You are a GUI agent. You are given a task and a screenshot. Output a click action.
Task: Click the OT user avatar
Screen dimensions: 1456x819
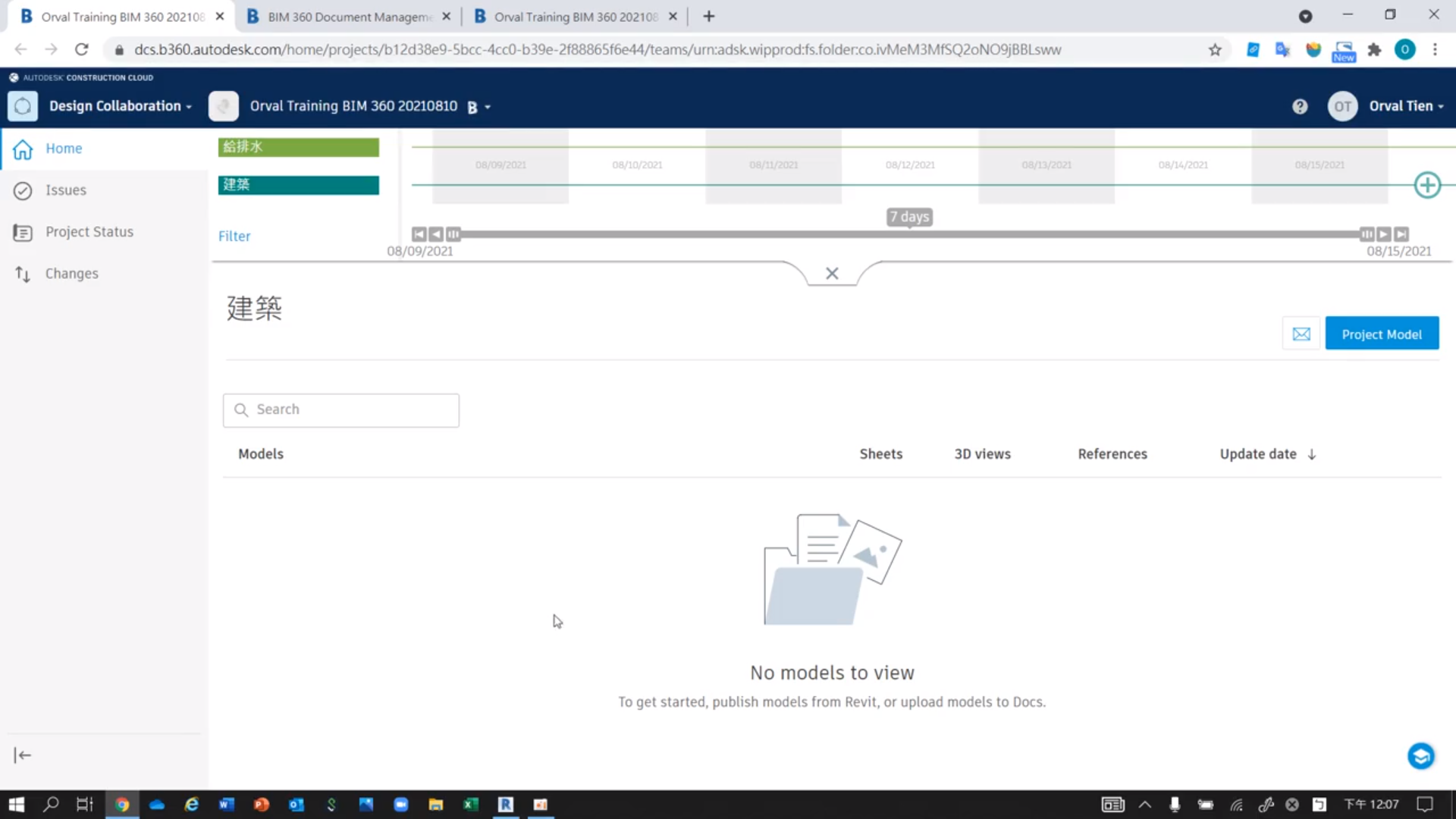pyautogui.click(x=1342, y=106)
